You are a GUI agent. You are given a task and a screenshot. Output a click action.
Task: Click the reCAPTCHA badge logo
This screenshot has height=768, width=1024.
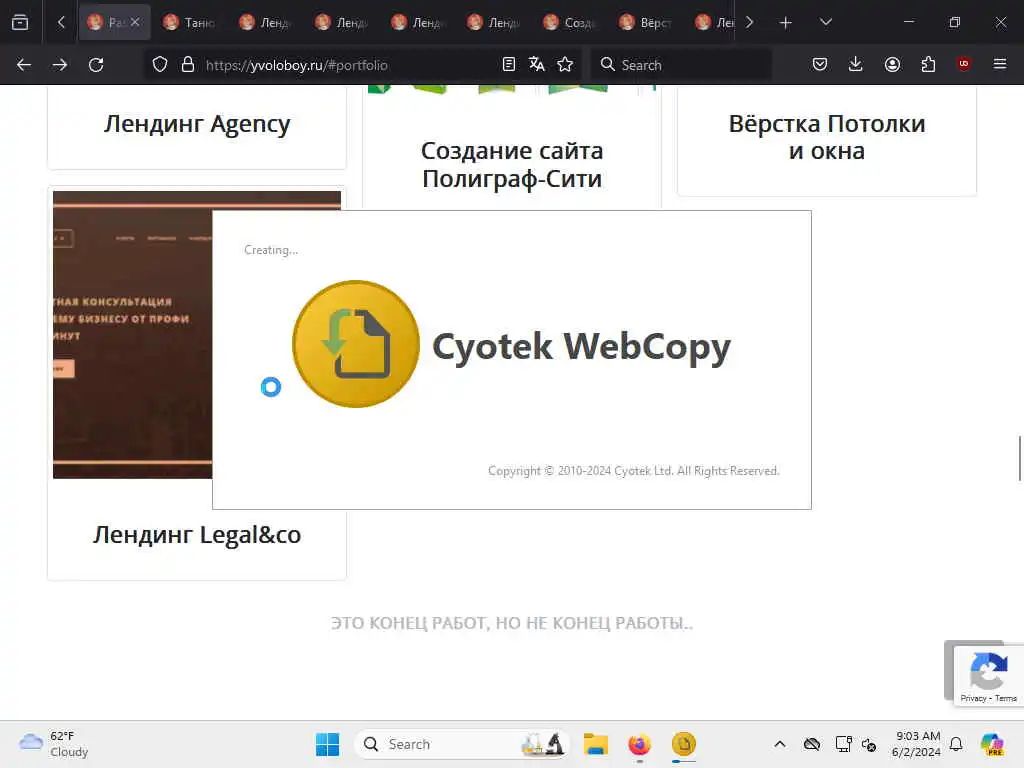pos(989,671)
